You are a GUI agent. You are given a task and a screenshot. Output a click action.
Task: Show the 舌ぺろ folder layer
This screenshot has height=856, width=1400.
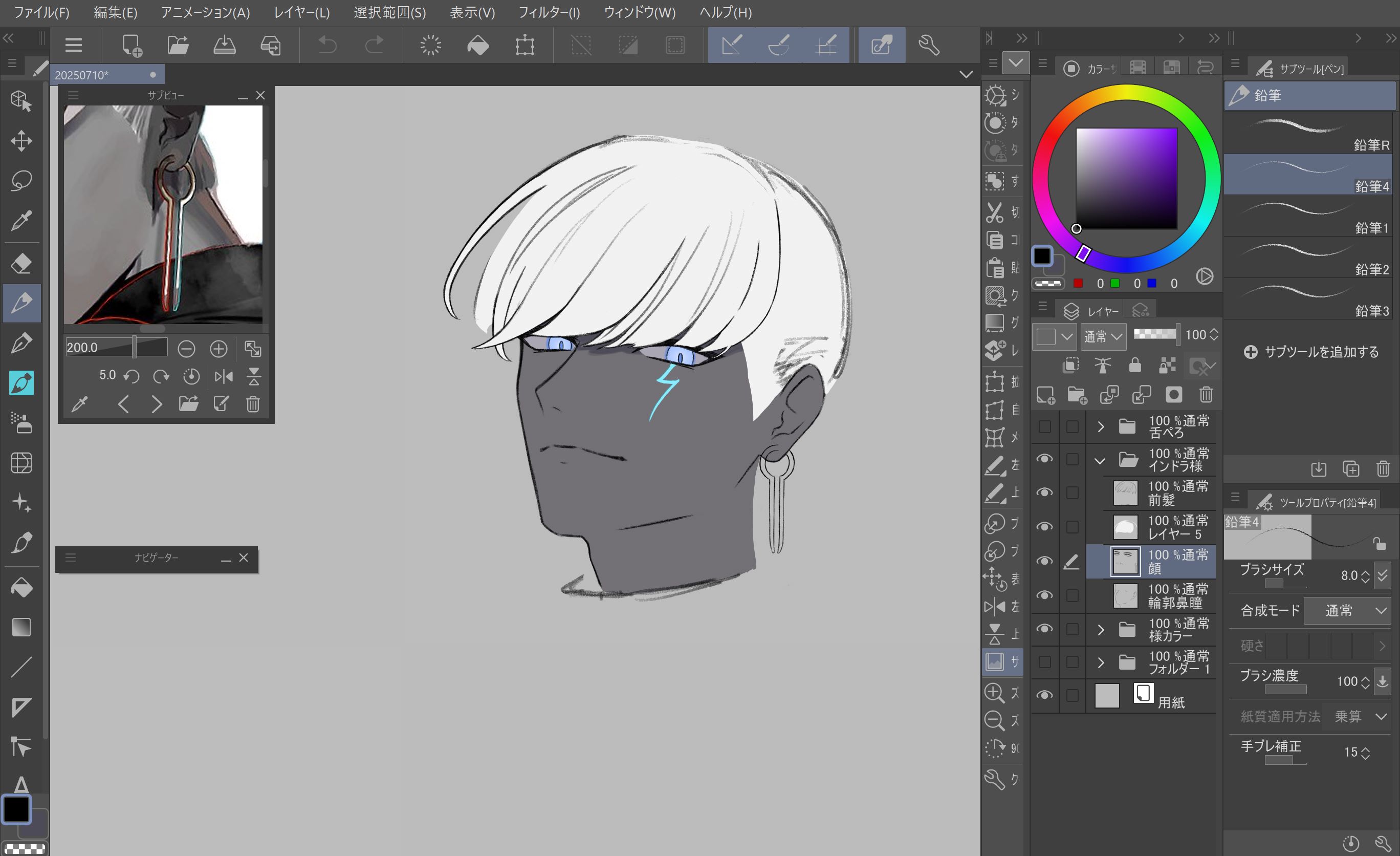pyautogui.click(x=1044, y=427)
